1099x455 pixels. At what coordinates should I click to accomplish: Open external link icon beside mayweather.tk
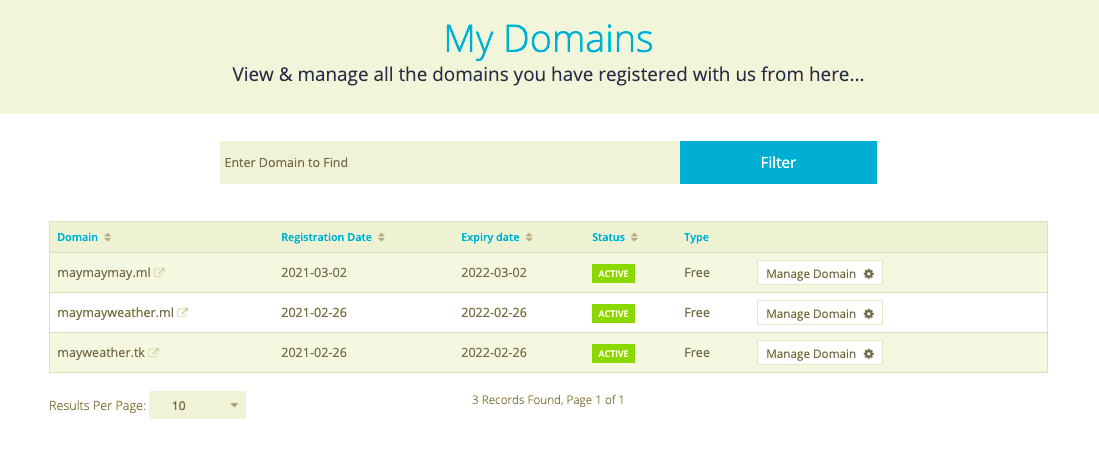click(x=153, y=353)
